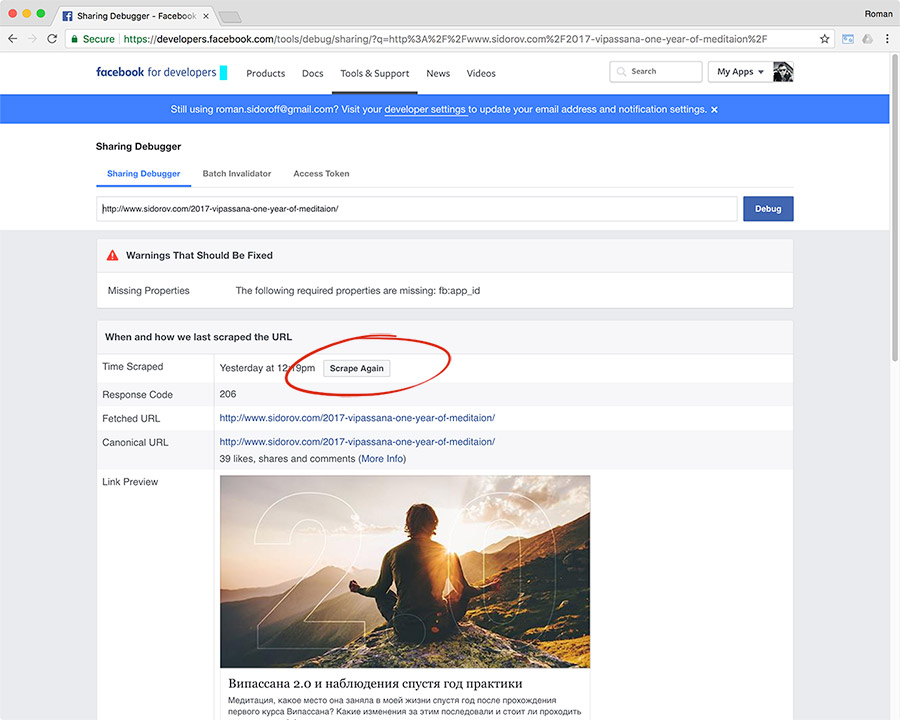
Task: Click the red warning triangle icon
Action: [x=112, y=256]
